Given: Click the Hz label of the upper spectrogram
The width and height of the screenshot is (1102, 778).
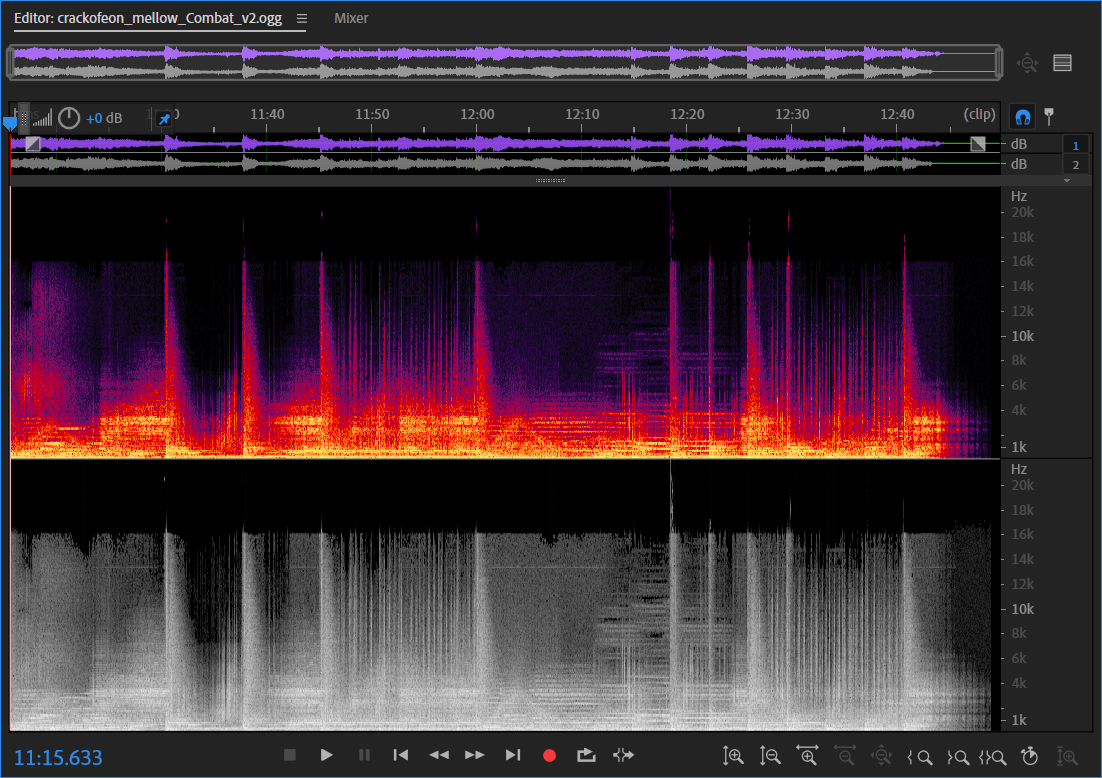Looking at the screenshot, I should [x=1018, y=197].
